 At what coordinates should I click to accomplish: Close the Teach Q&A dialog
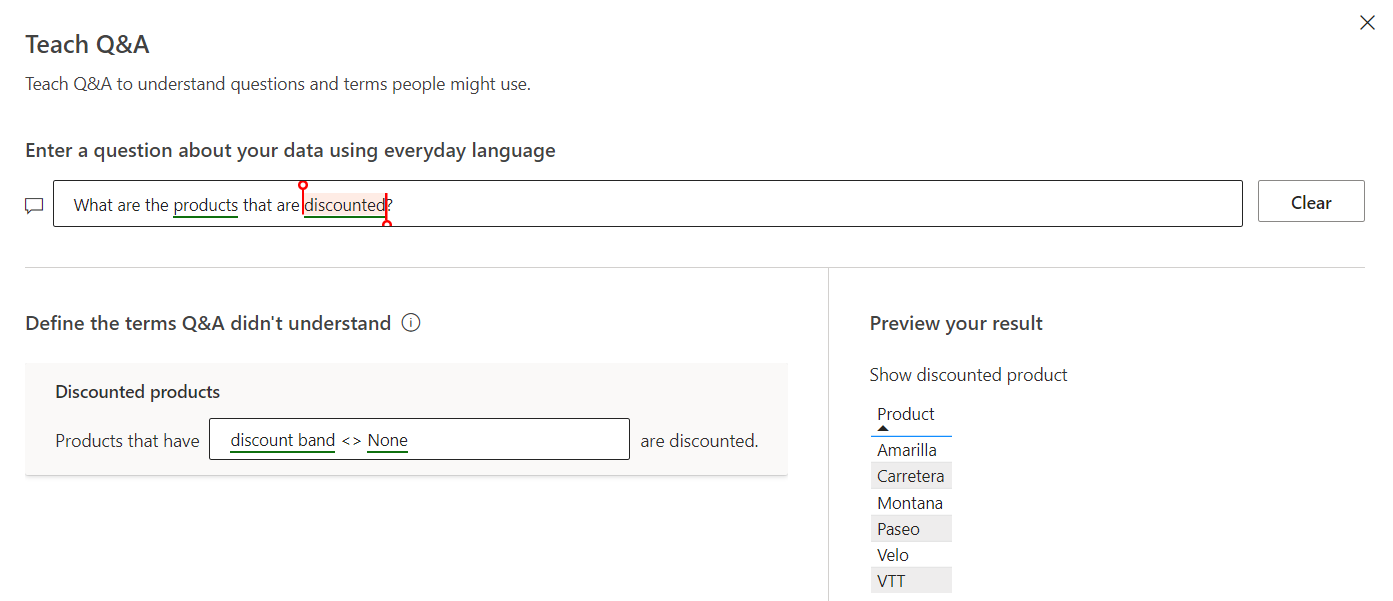coord(1367,23)
